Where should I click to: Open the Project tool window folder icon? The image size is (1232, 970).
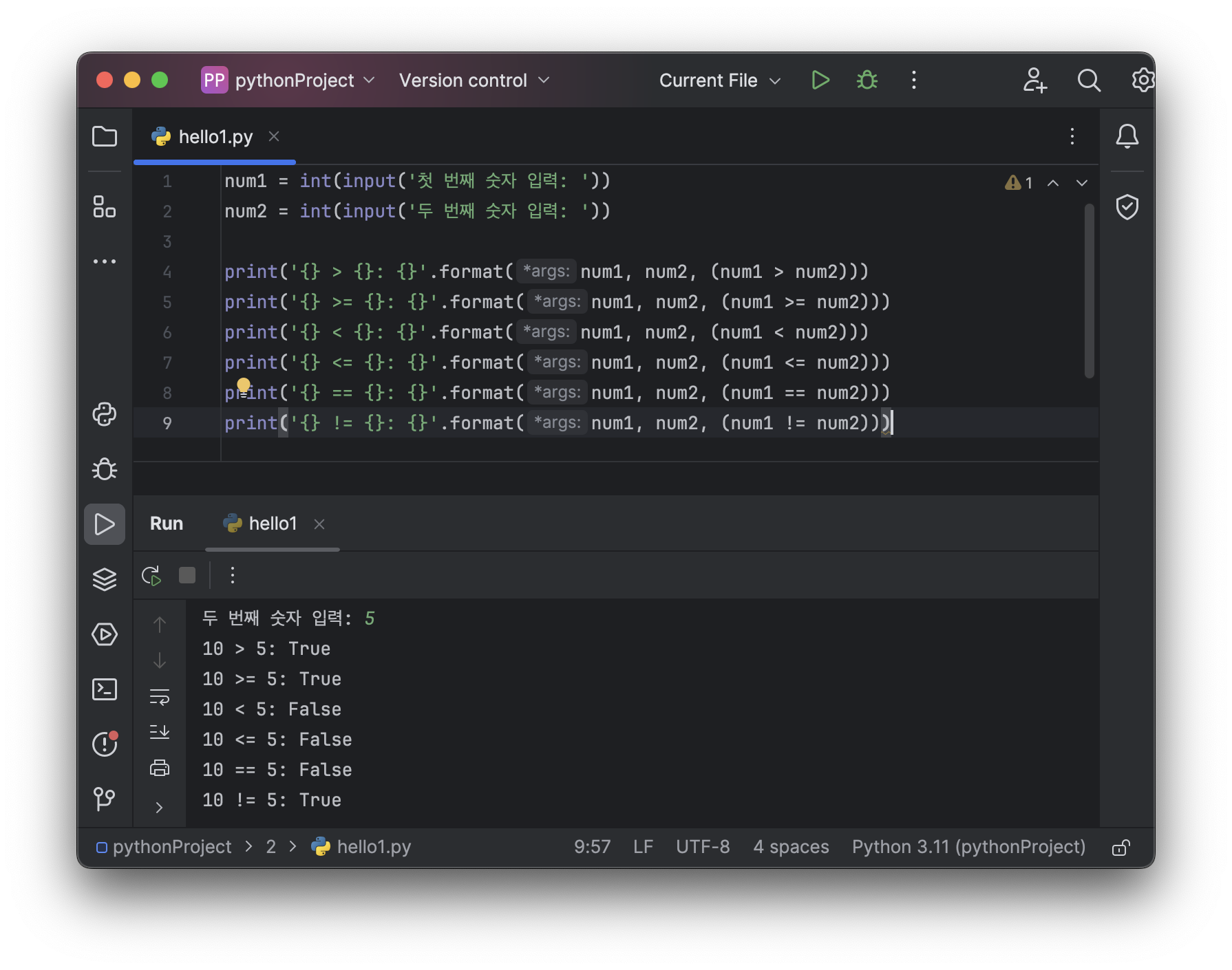point(104,136)
